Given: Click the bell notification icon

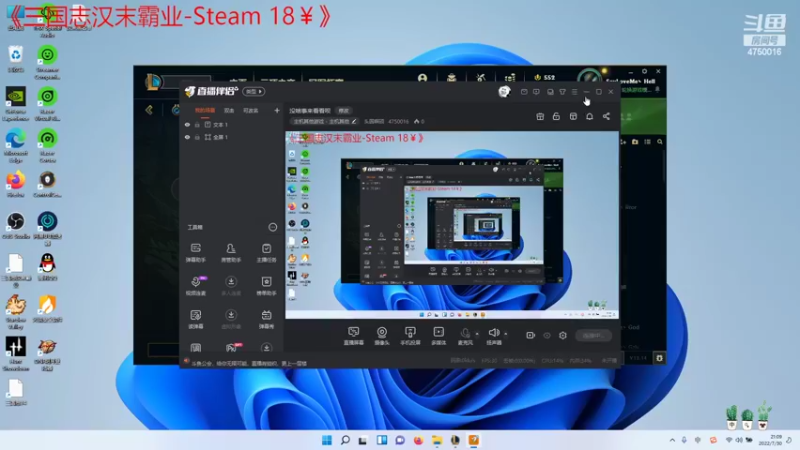Looking at the screenshot, I should pyautogui.click(x=589, y=117).
